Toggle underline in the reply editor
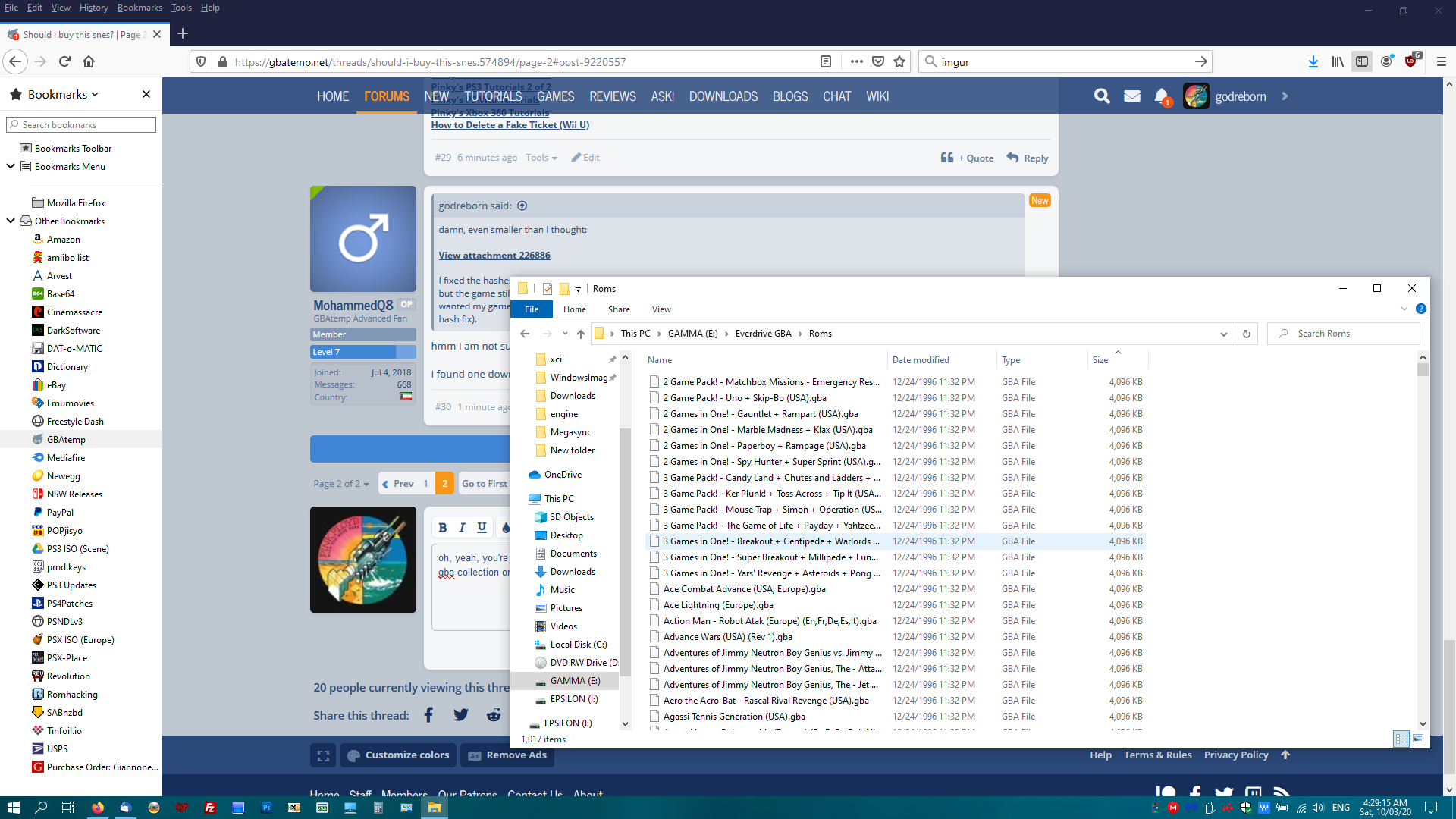Viewport: 1456px width, 819px height. tap(482, 528)
